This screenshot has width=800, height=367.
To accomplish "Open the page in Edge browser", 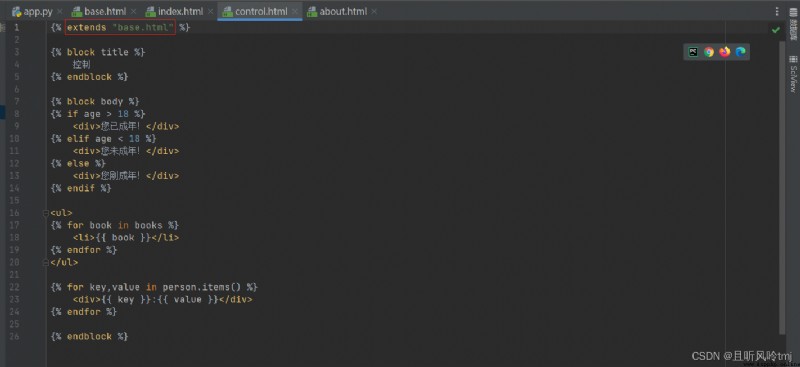I will (740, 52).
